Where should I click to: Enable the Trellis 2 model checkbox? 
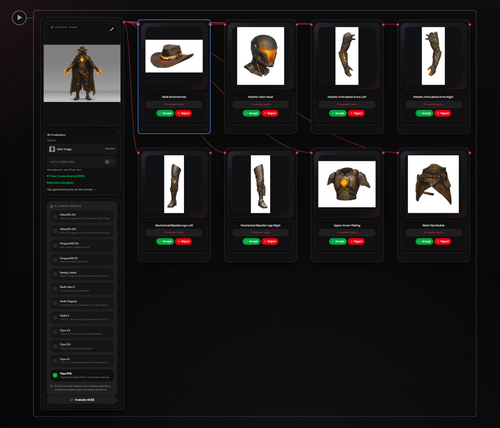point(55,317)
